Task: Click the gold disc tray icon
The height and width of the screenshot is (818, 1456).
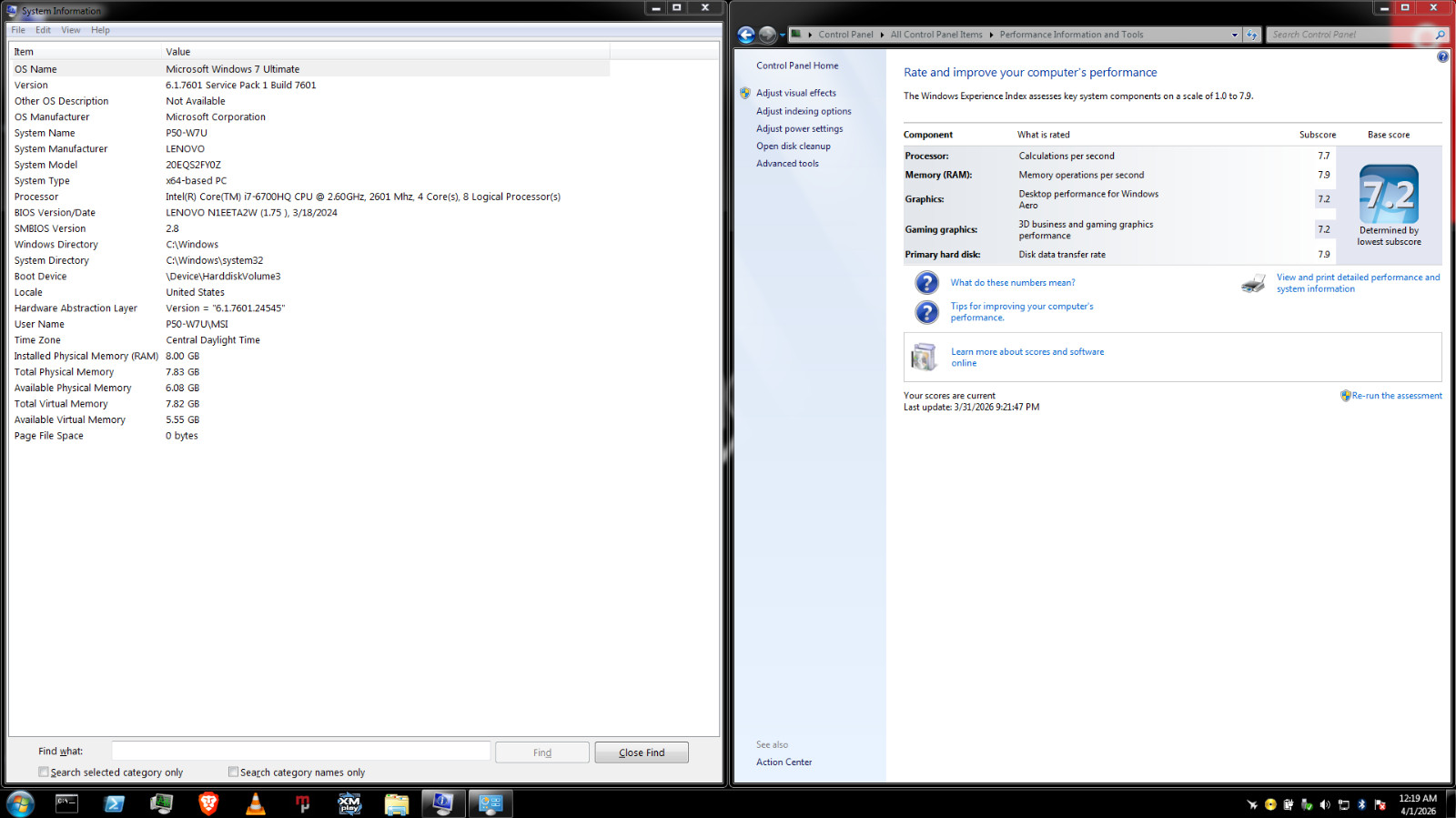Action: pos(1270,804)
